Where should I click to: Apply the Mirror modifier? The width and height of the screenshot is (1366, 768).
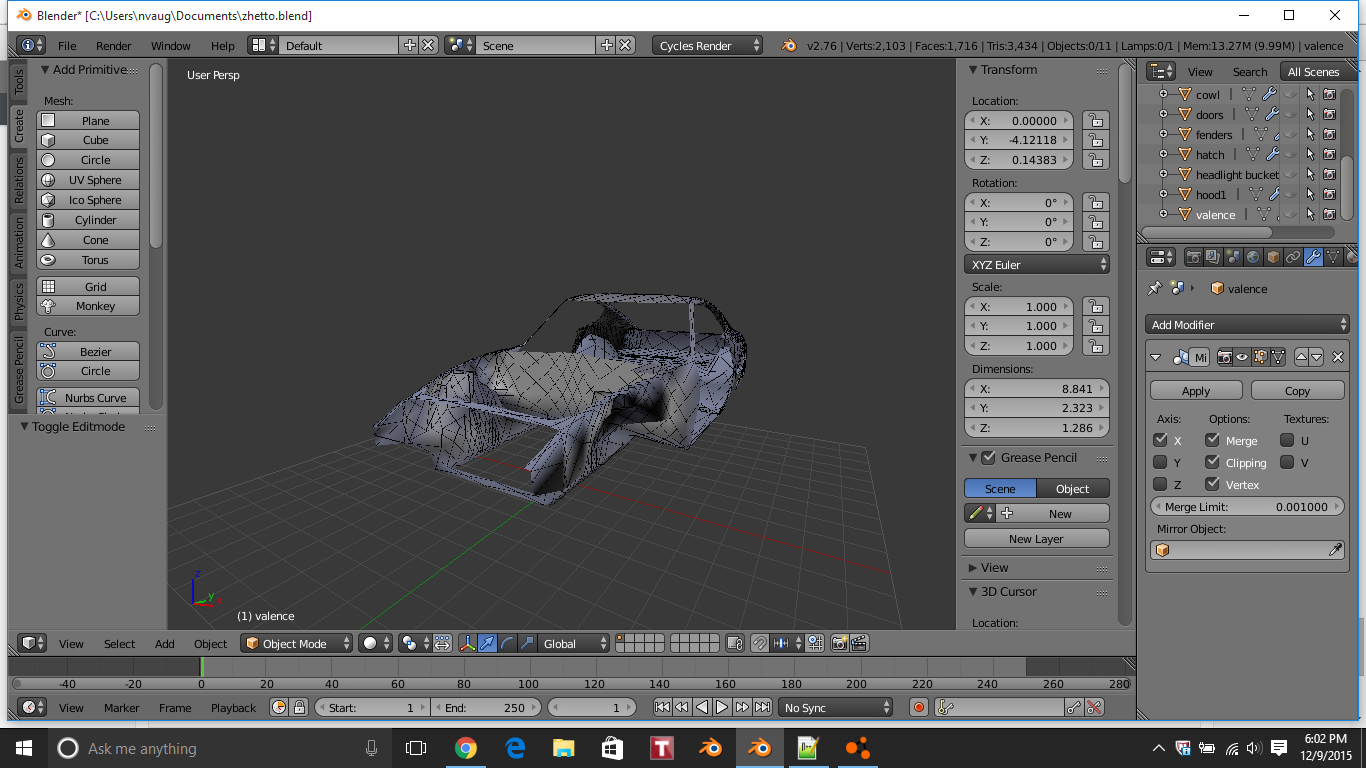click(1196, 391)
